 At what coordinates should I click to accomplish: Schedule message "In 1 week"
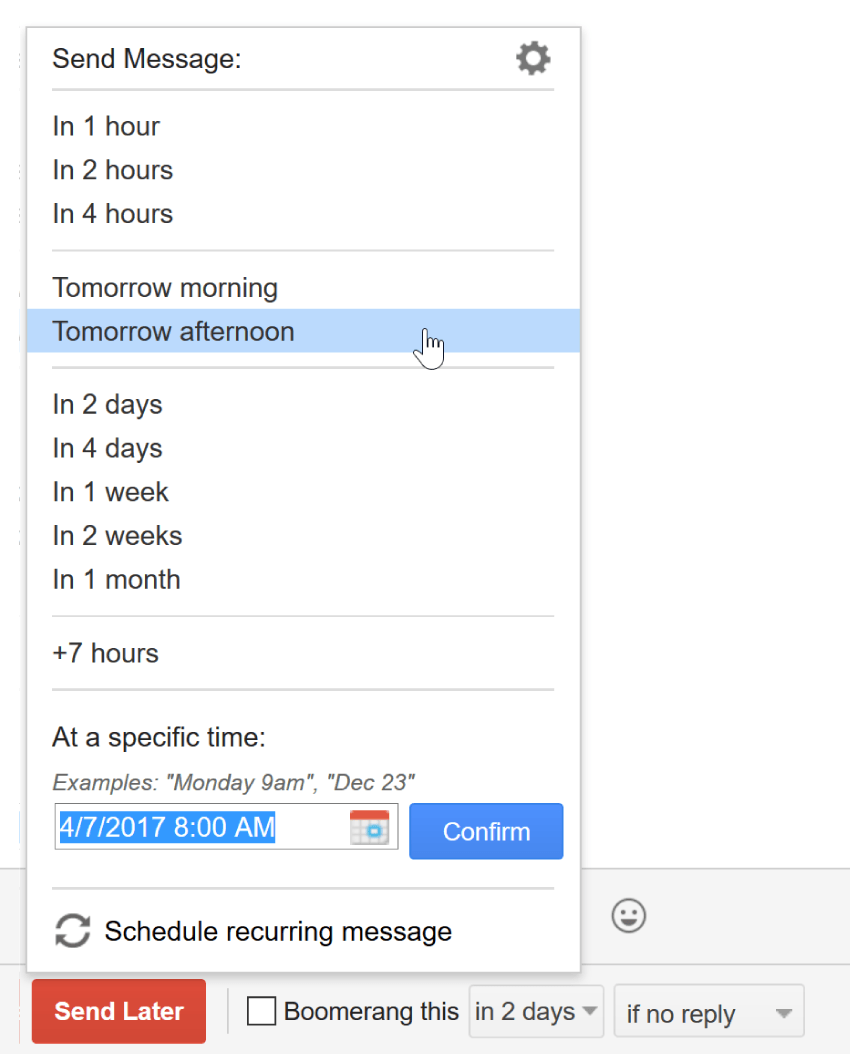111,493
